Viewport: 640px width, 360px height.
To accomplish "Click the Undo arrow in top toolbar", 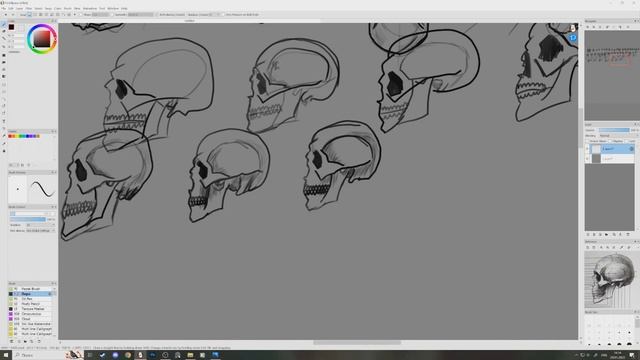I will point(6,15).
